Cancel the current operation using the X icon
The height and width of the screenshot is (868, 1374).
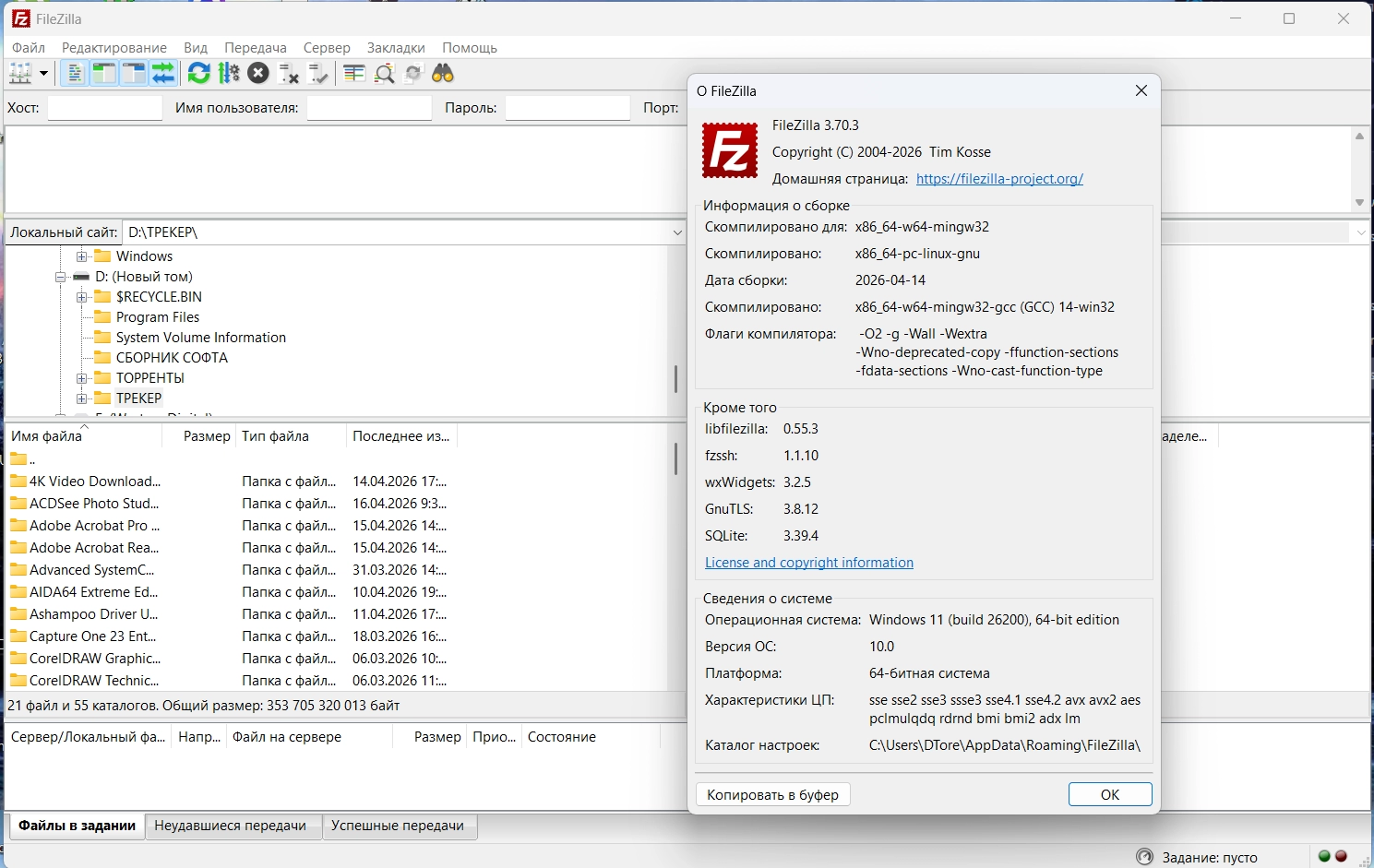pos(258,74)
